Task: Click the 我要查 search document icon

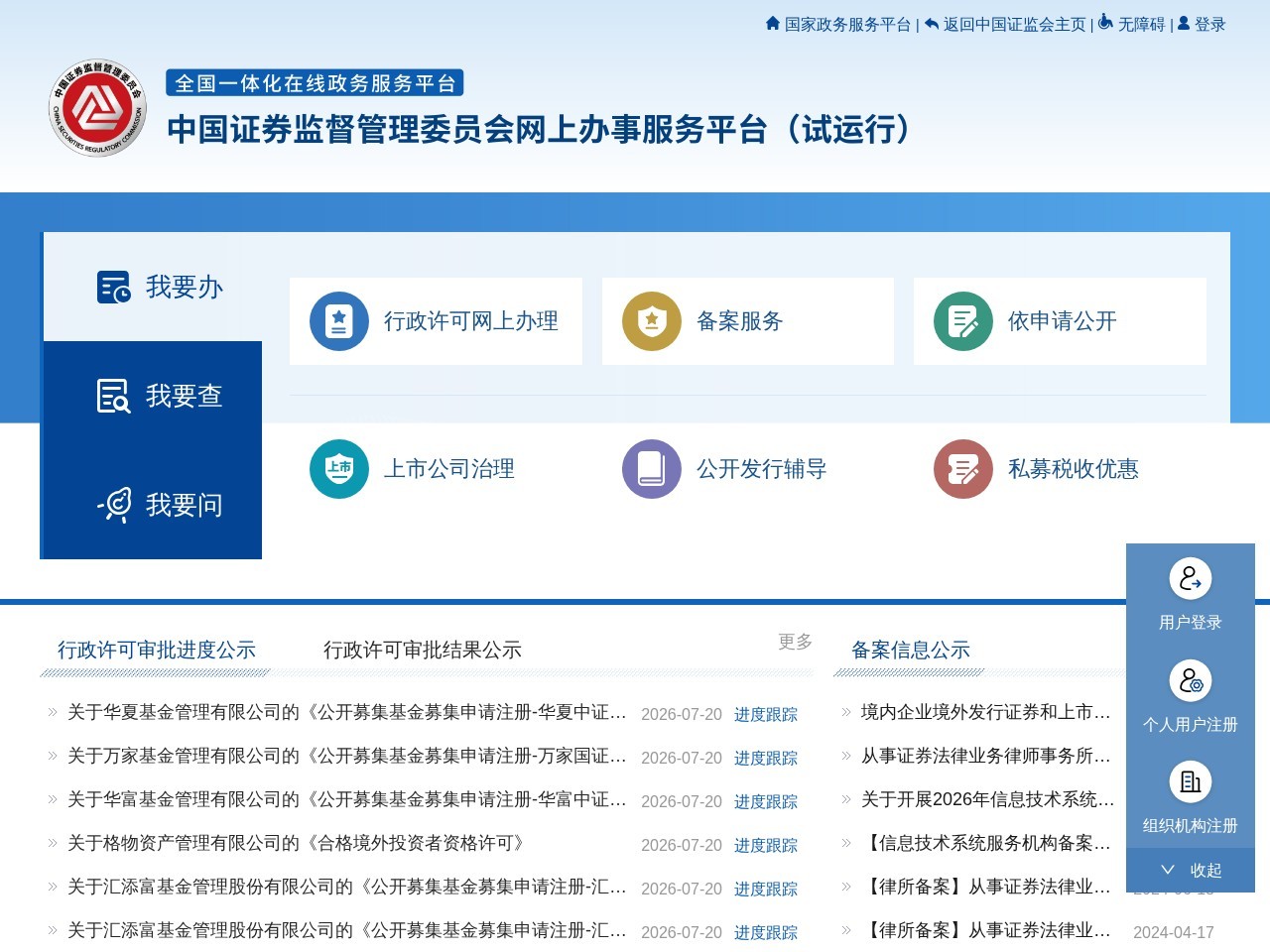Action: pos(114,396)
